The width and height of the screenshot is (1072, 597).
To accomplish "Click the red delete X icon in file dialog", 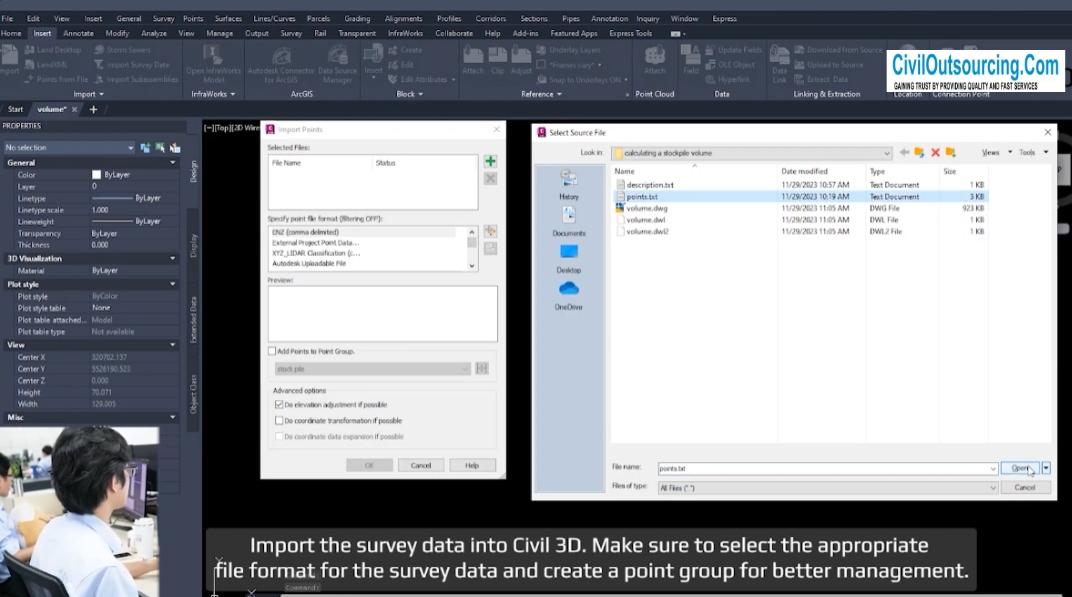I will (935, 152).
